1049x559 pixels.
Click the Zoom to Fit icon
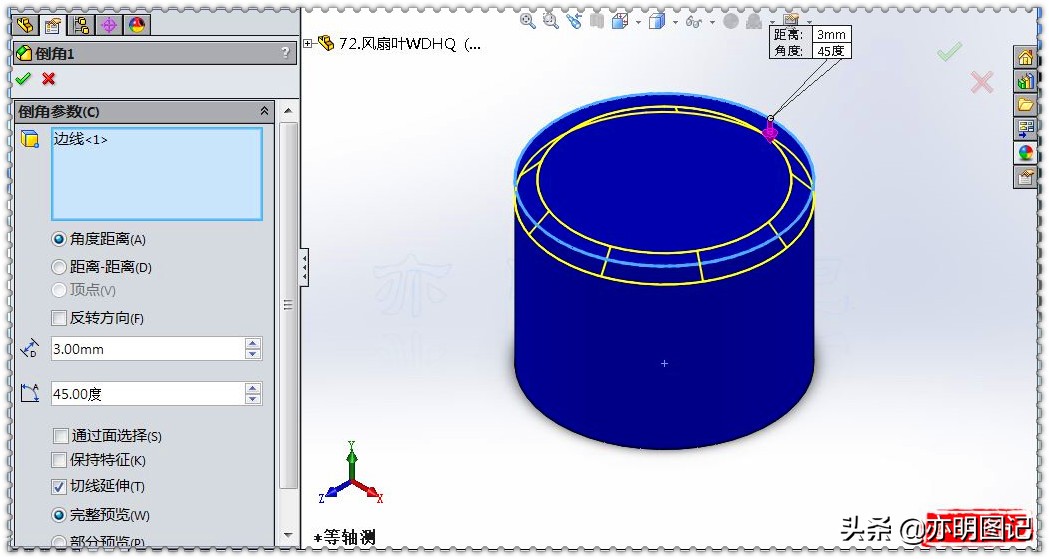[527, 21]
